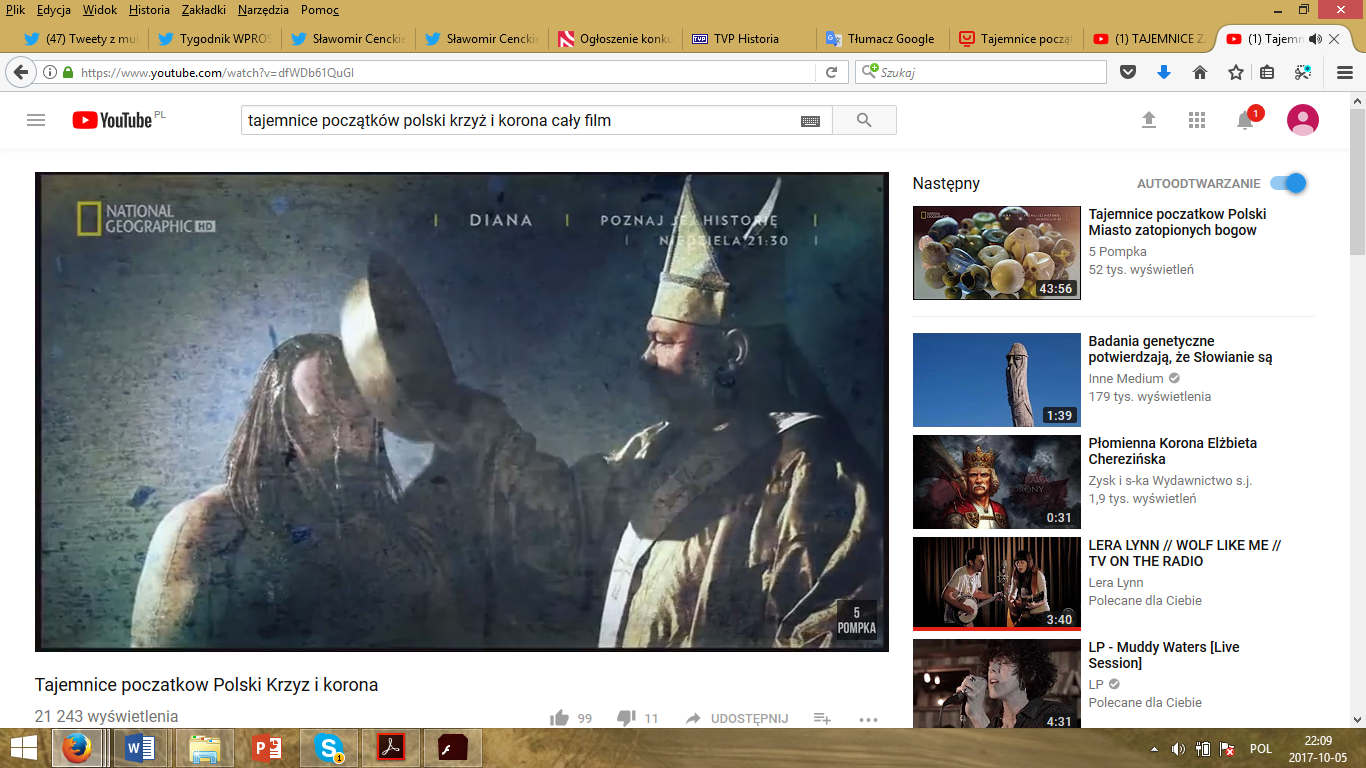This screenshot has width=1366, height=768.
Task: Open File Explorer from the taskbar
Action: click(x=204, y=748)
